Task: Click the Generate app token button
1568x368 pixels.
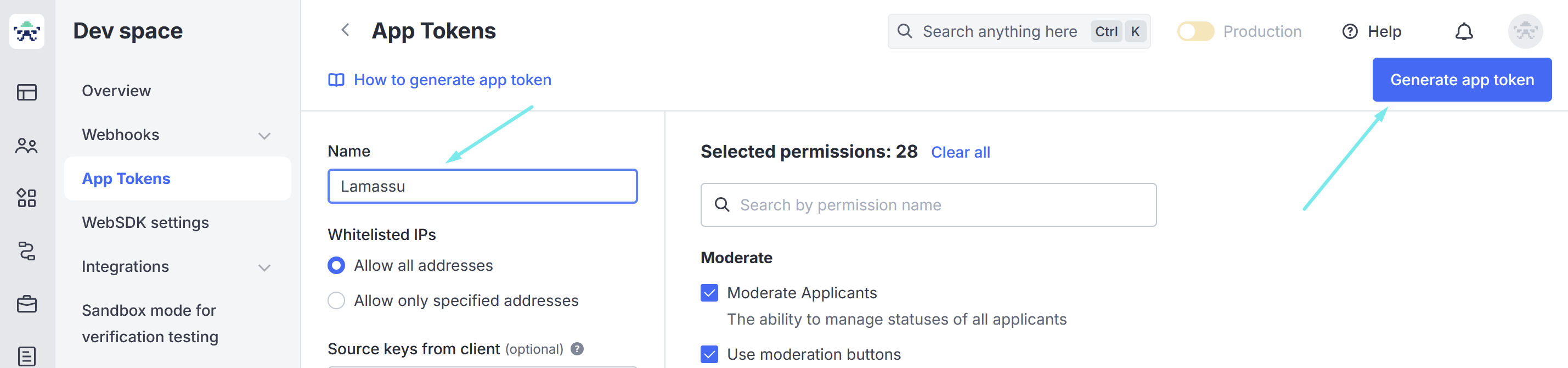Action: [x=1462, y=80]
